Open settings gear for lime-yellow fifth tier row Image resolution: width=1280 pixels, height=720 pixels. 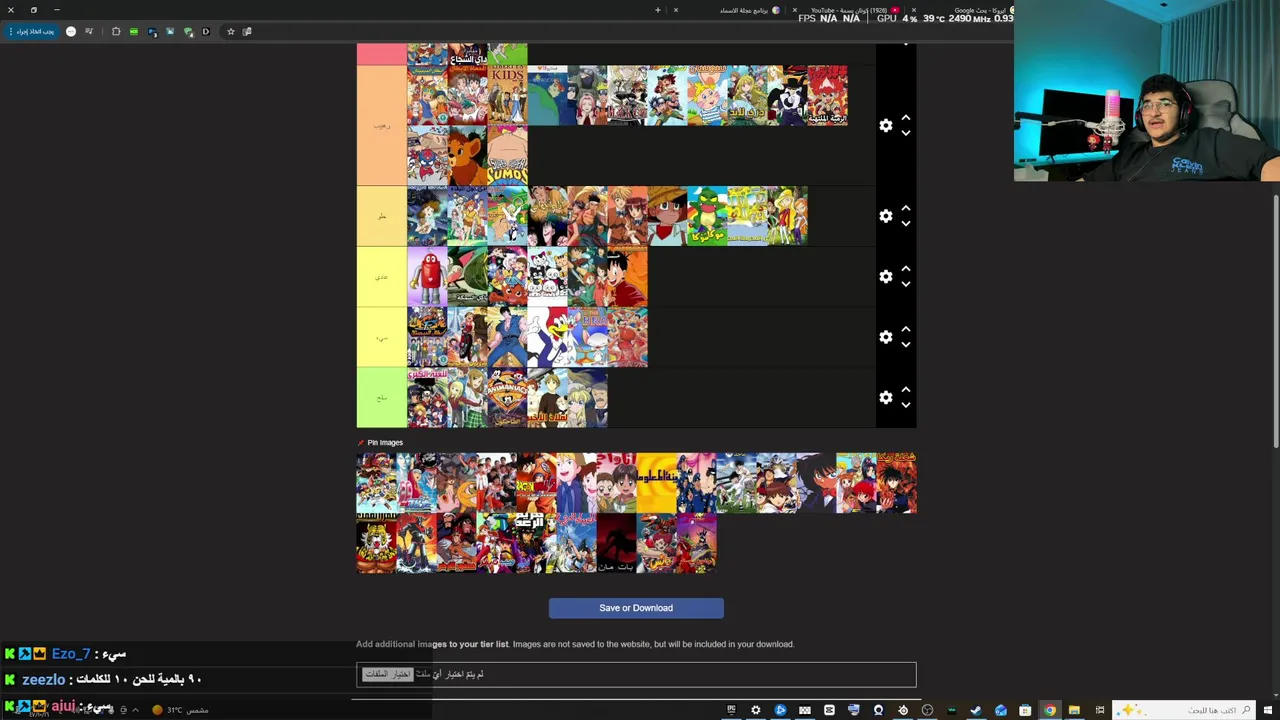click(885, 337)
